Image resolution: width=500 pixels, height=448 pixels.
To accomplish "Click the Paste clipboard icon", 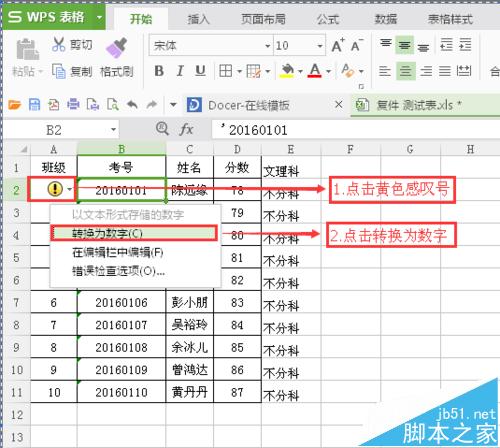I will pos(27,50).
